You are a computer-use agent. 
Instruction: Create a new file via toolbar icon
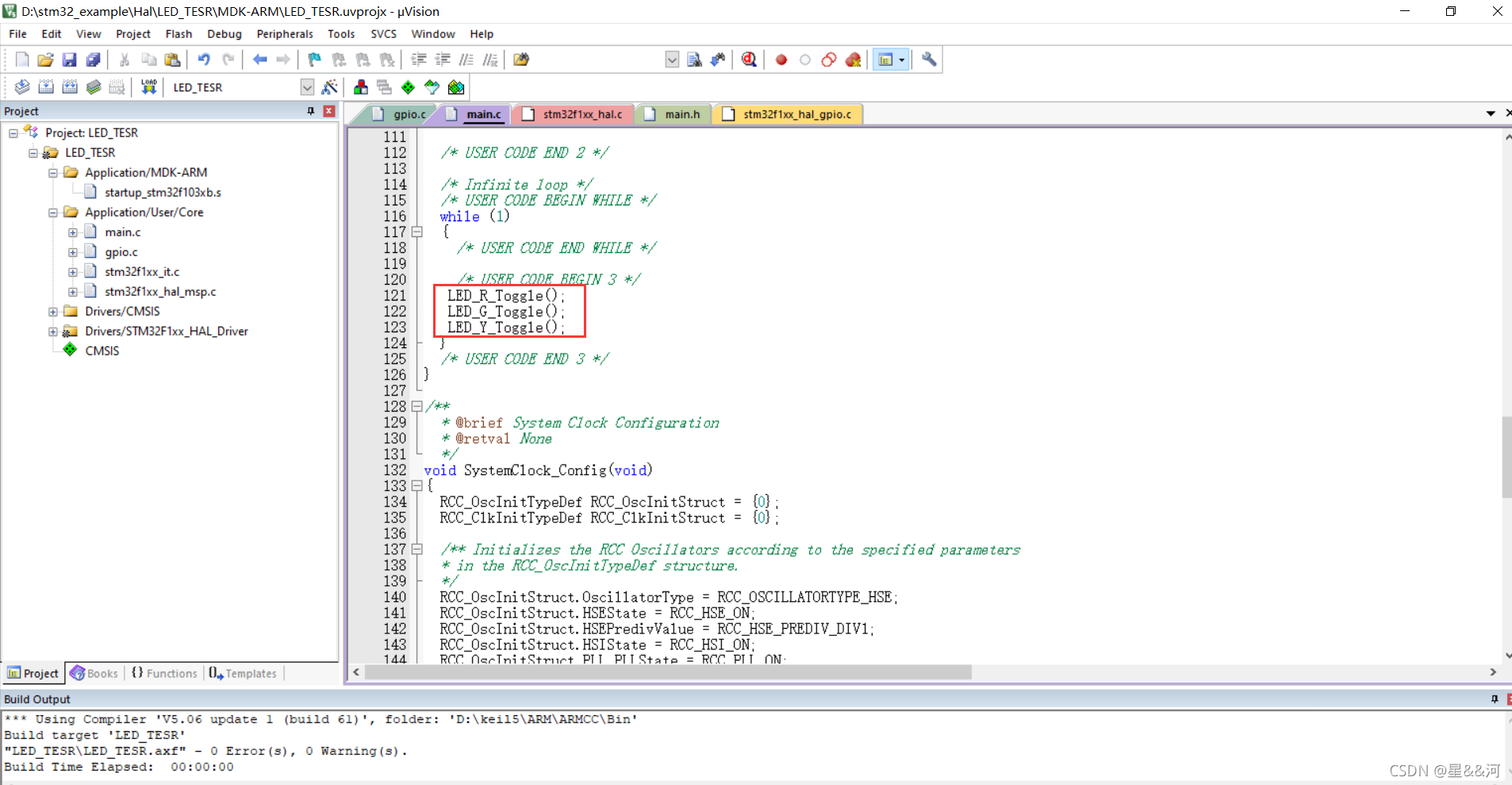pyautogui.click(x=22, y=59)
